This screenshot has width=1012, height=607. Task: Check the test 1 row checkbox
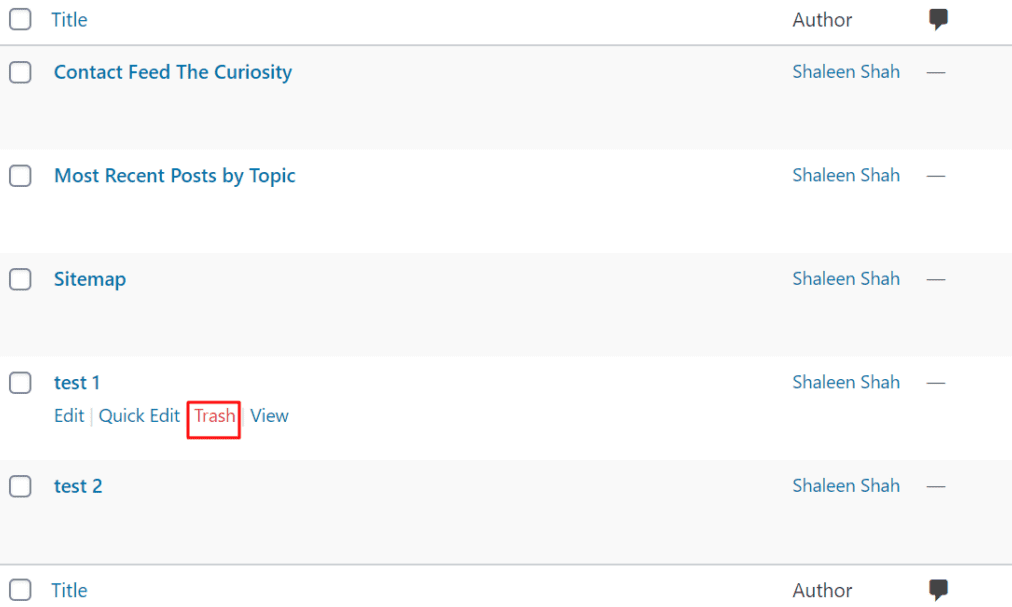click(x=20, y=383)
